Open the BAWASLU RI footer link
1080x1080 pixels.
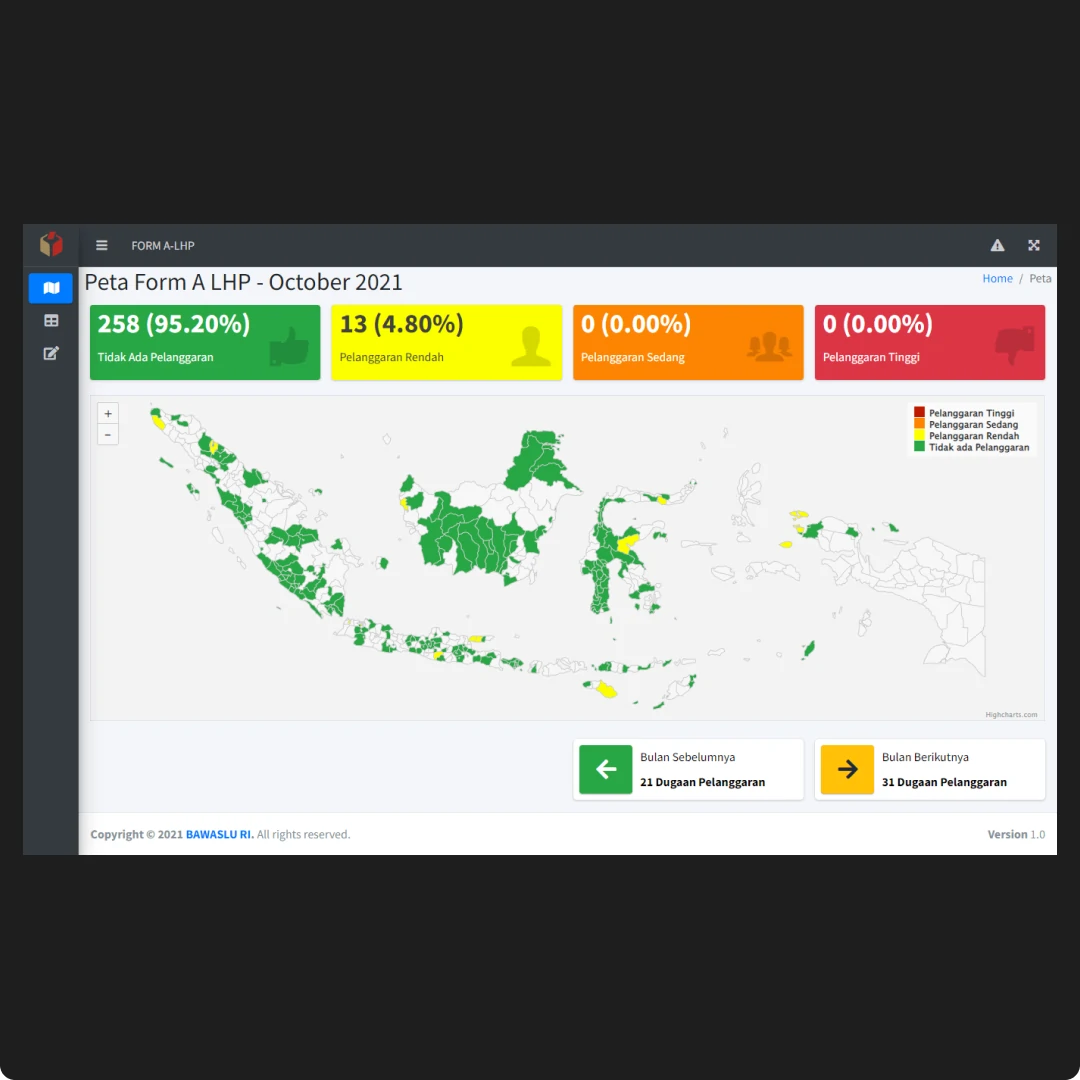[219, 834]
